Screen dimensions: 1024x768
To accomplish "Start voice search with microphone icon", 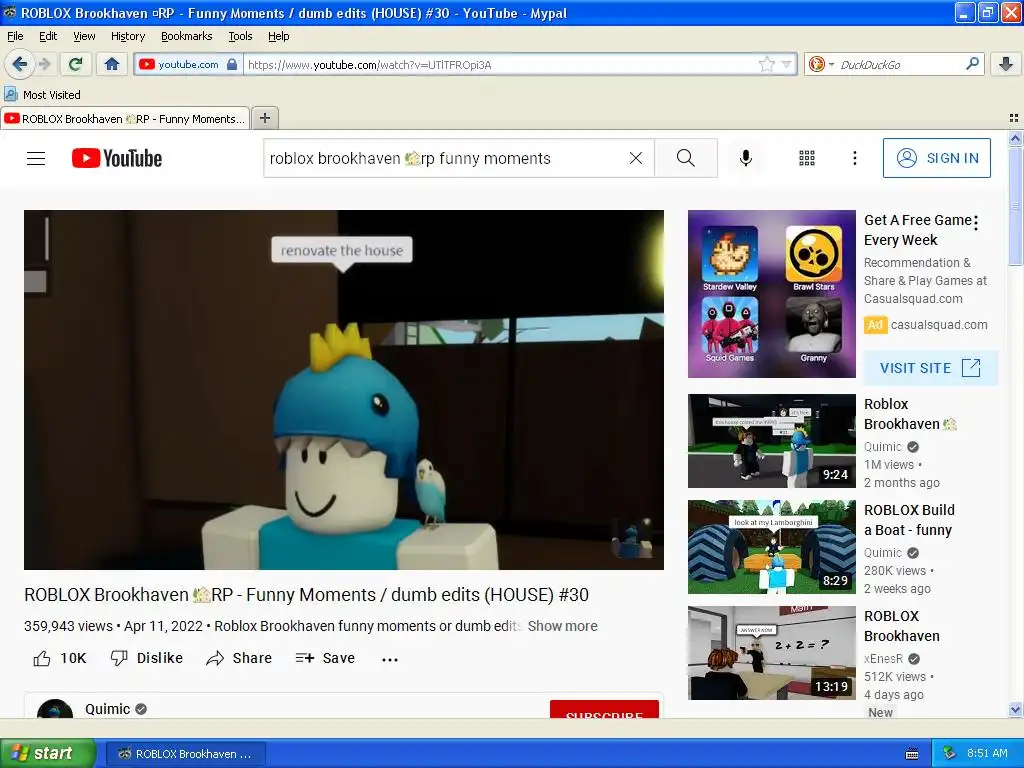I will point(746,158).
